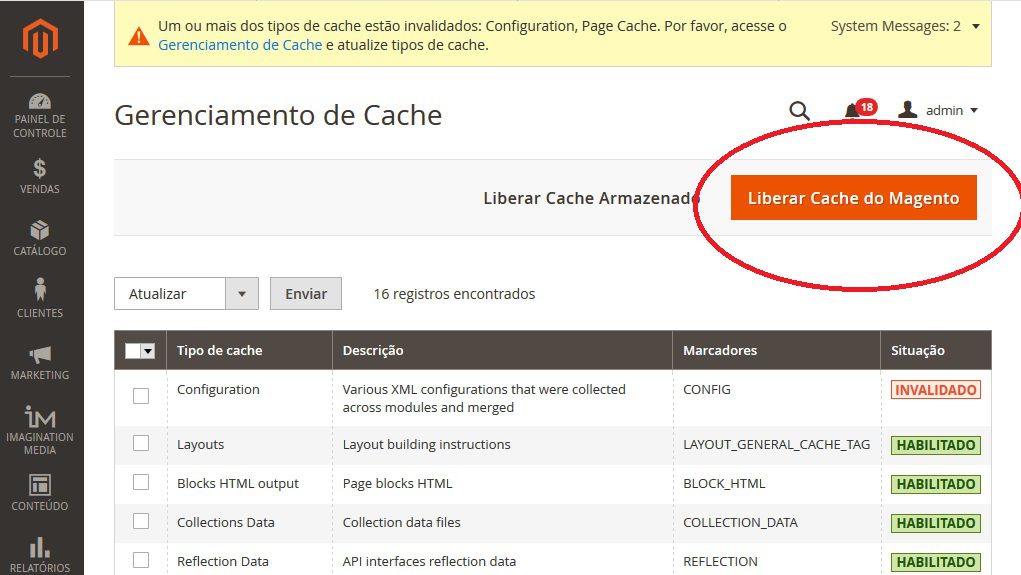
Task: Click the search magnifier icon
Action: pyautogui.click(x=799, y=111)
